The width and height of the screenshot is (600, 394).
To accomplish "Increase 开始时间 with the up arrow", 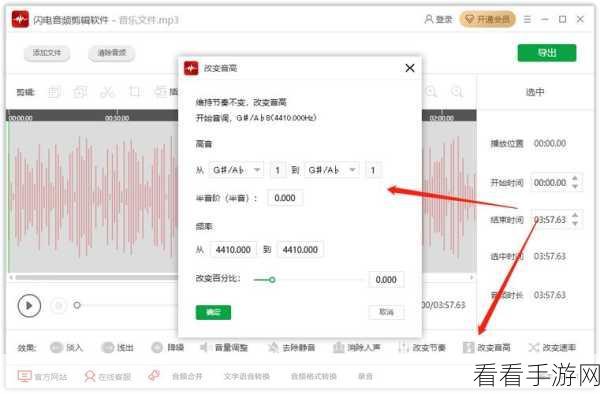I will [x=575, y=179].
